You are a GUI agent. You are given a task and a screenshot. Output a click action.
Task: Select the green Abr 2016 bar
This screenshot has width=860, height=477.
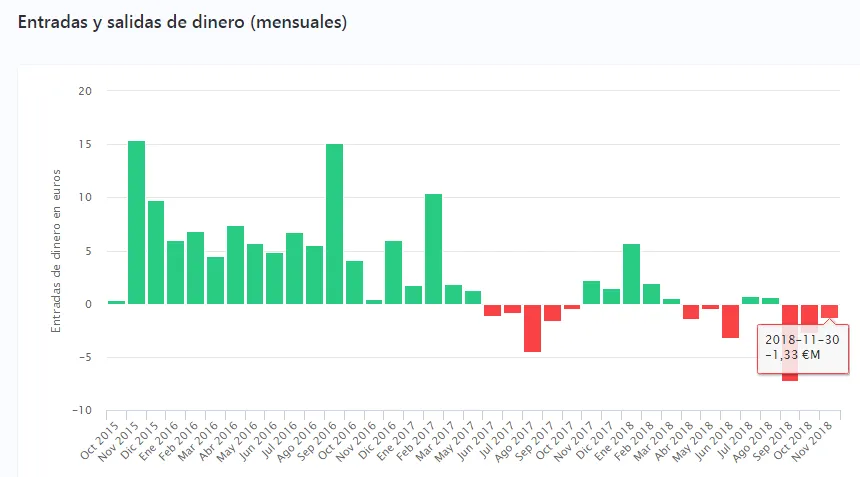[235, 265]
